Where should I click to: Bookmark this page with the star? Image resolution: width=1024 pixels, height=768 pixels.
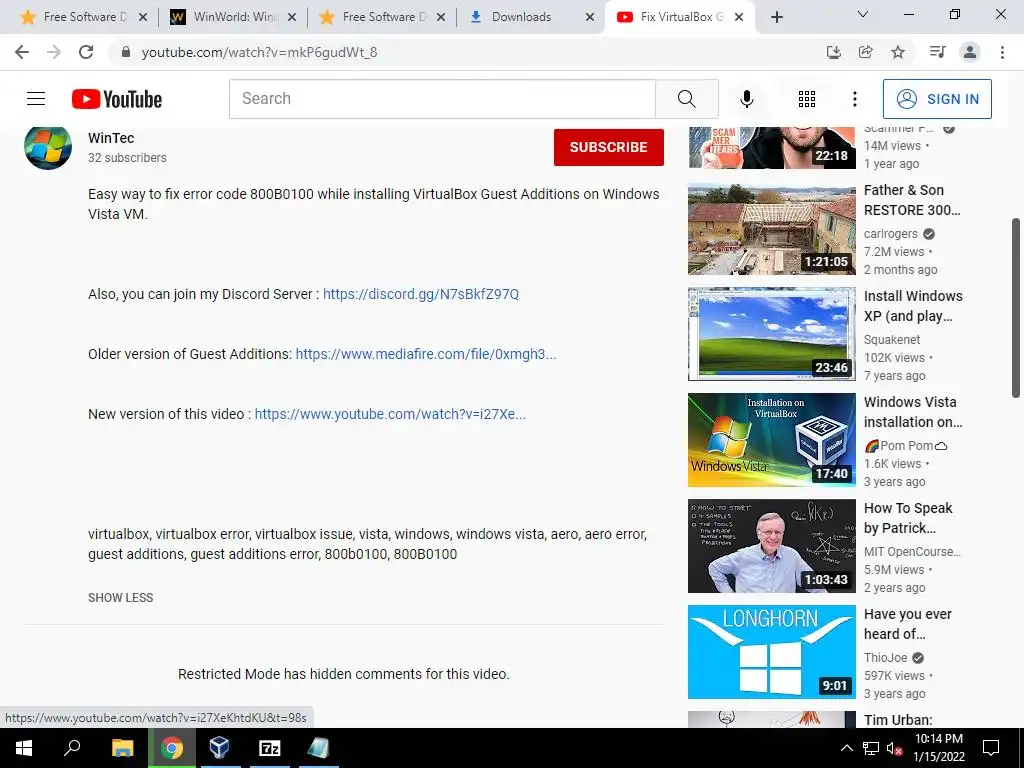[x=898, y=52]
